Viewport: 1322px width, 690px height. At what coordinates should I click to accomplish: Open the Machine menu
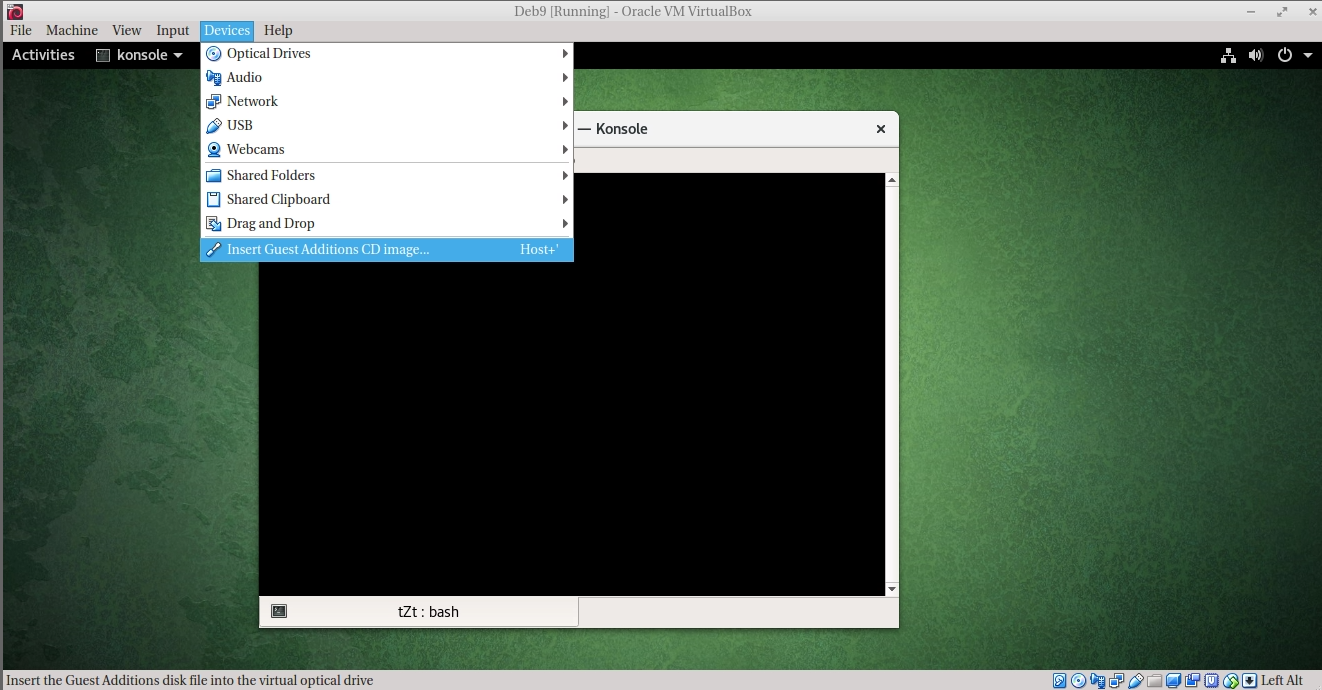72,30
